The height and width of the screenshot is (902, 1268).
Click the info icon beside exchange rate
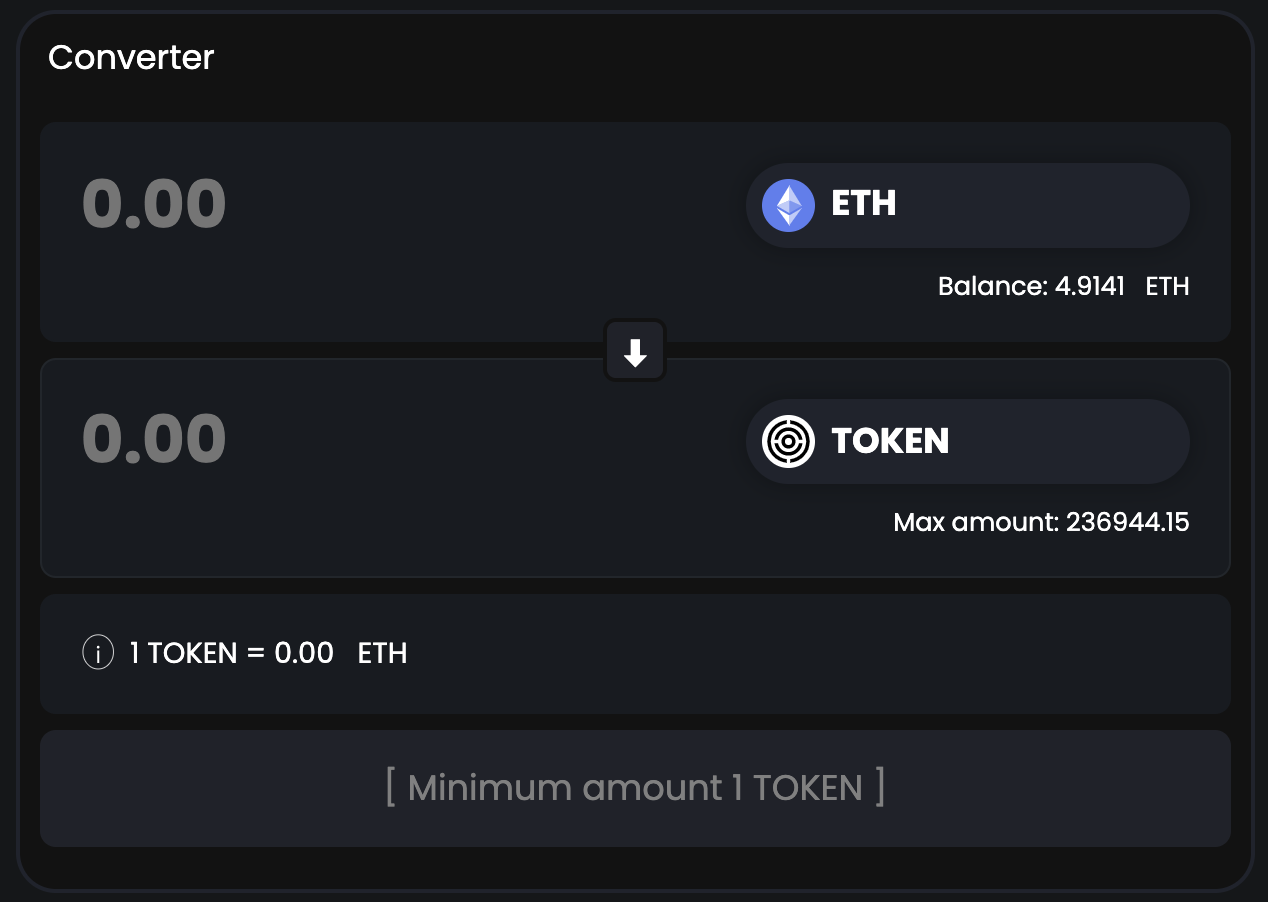tap(97, 654)
